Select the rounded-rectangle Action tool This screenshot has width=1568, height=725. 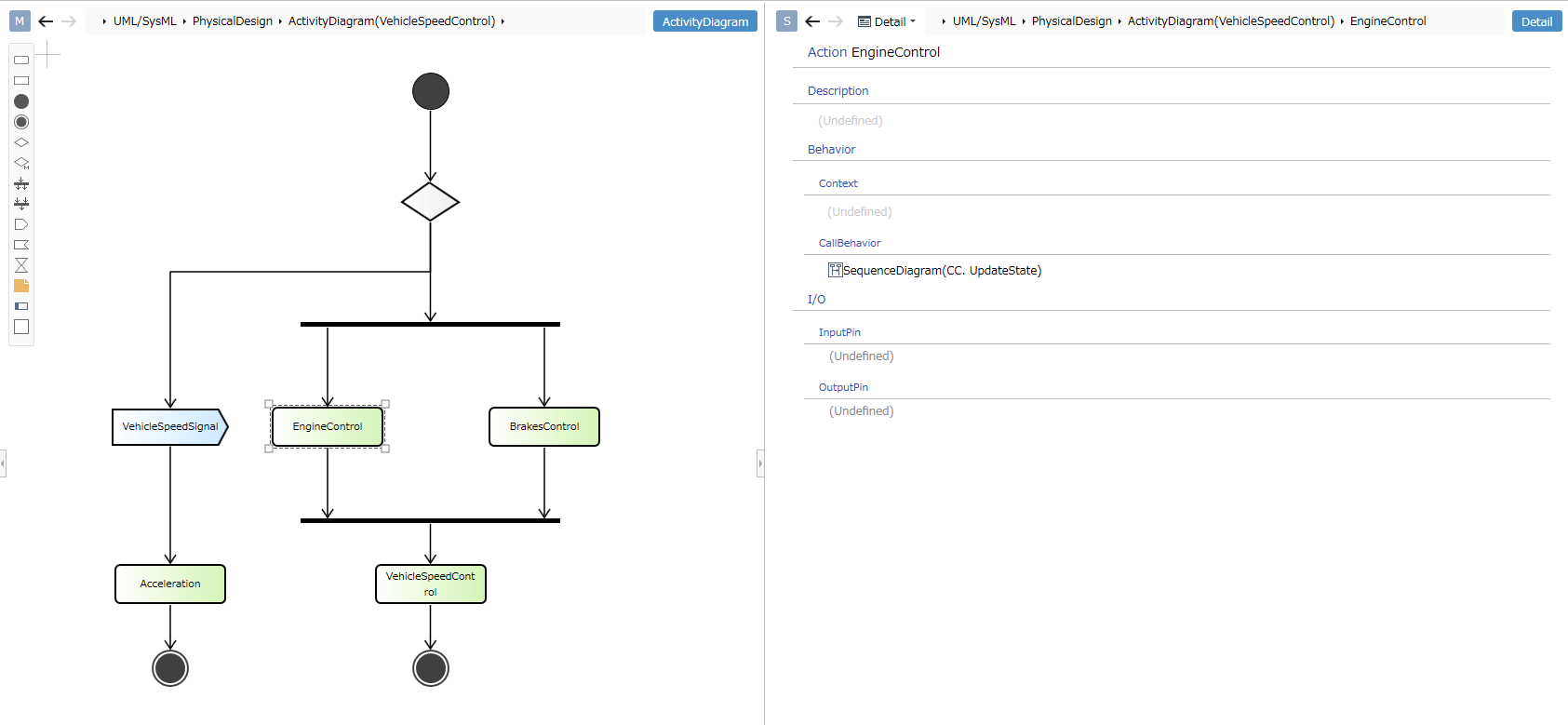(21, 60)
